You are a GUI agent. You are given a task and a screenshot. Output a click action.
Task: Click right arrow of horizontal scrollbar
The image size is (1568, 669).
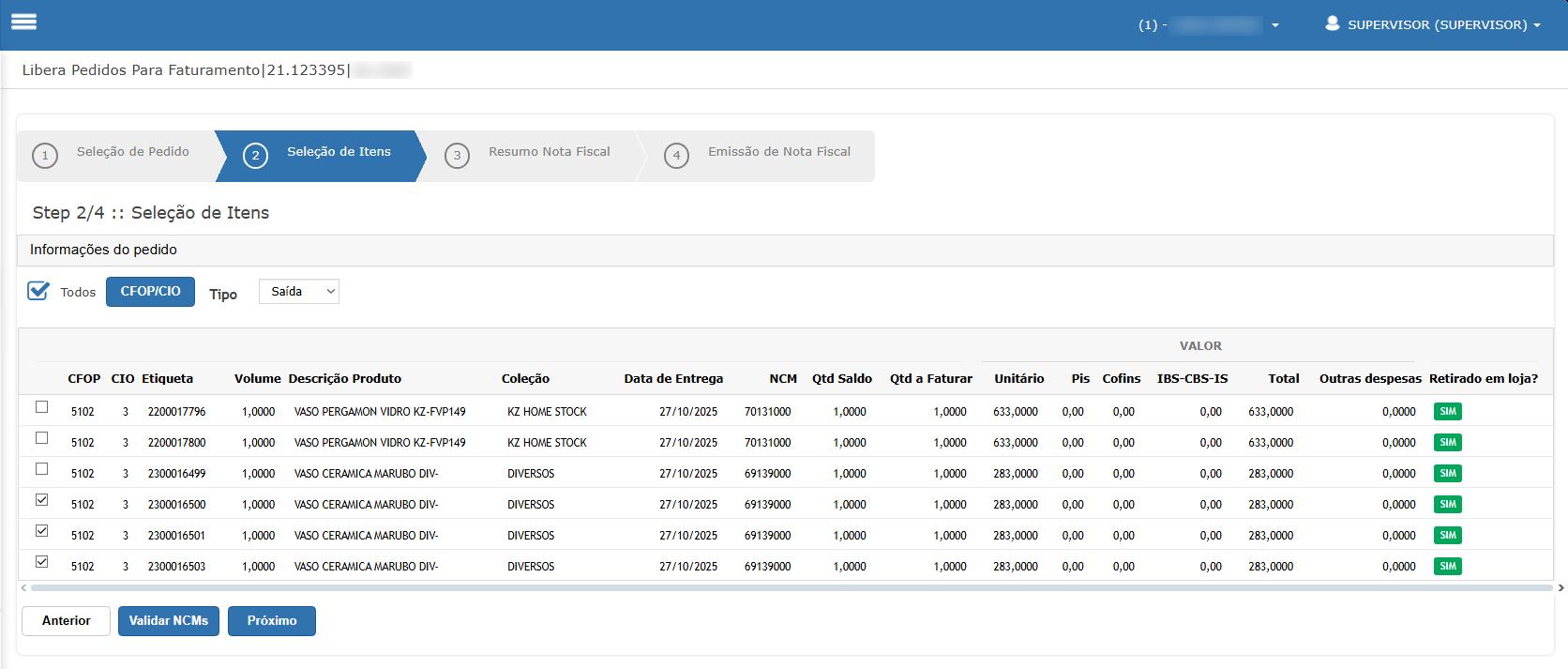[x=1560, y=588]
